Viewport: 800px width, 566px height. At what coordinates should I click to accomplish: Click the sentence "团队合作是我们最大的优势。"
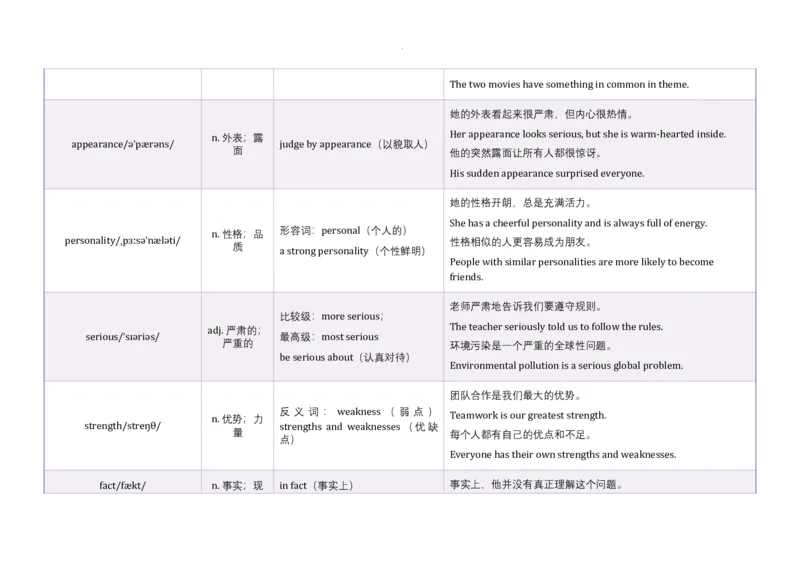point(516,396)
